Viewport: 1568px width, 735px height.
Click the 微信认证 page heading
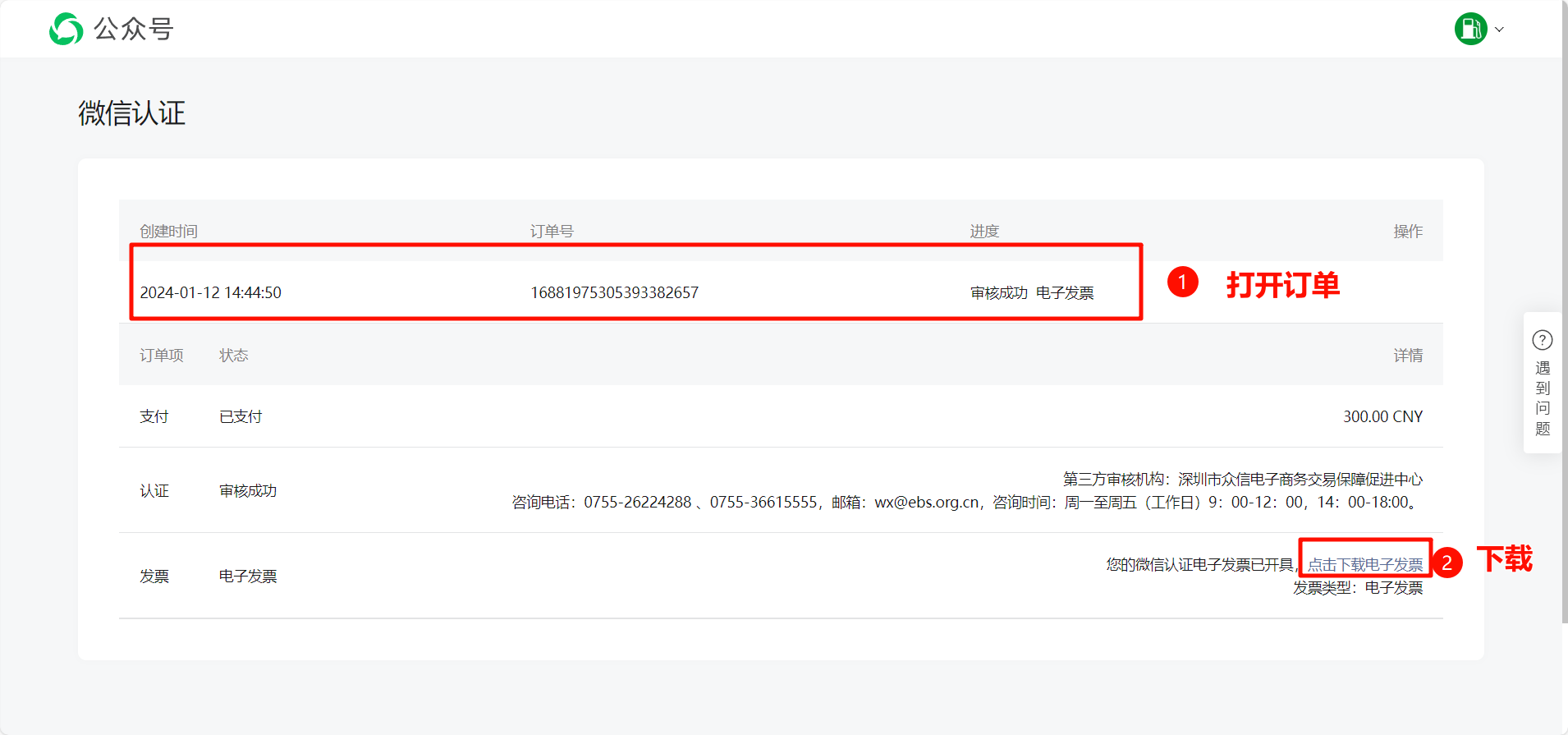point(131,113)
